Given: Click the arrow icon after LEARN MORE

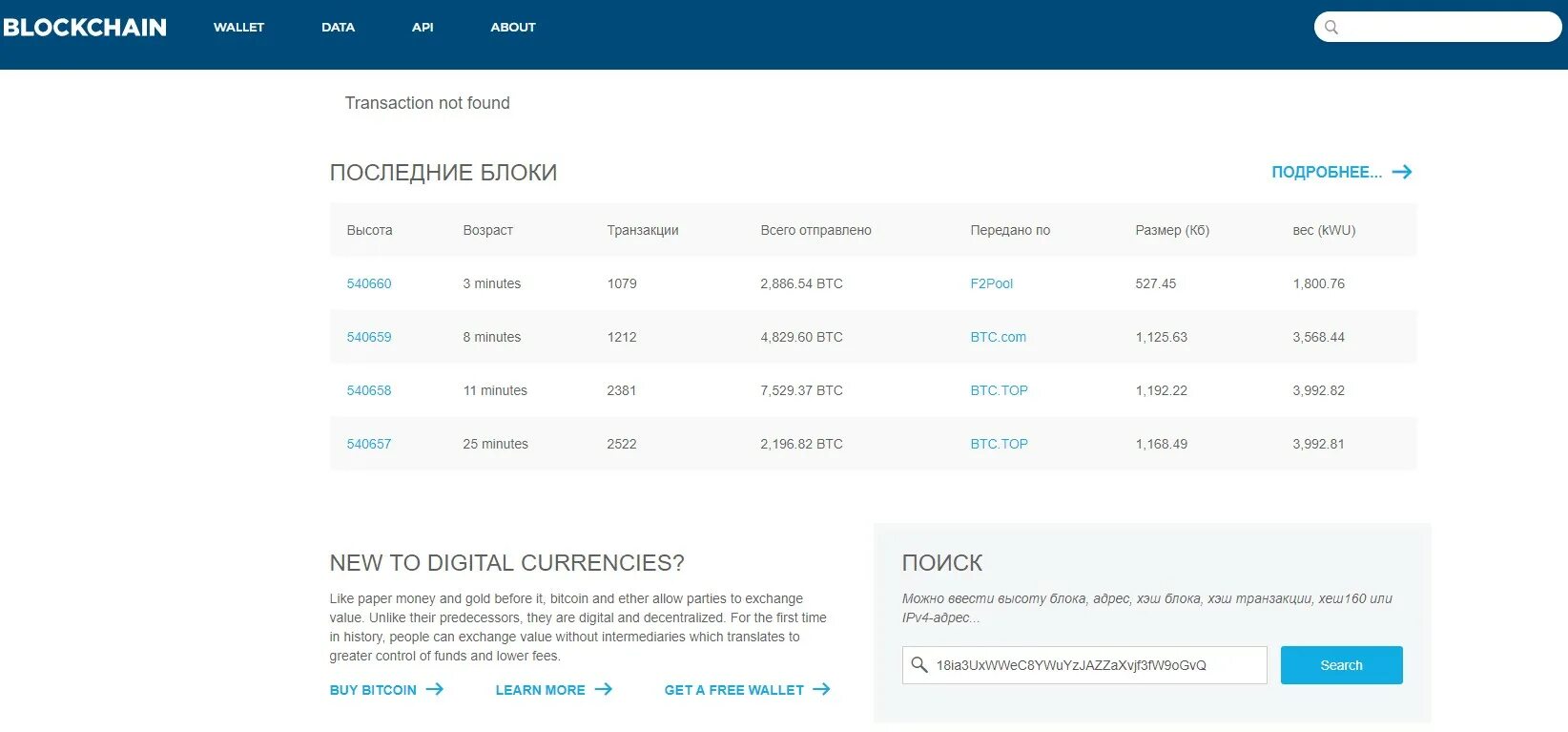Looking at the screenshot, I should pos(604,689).
